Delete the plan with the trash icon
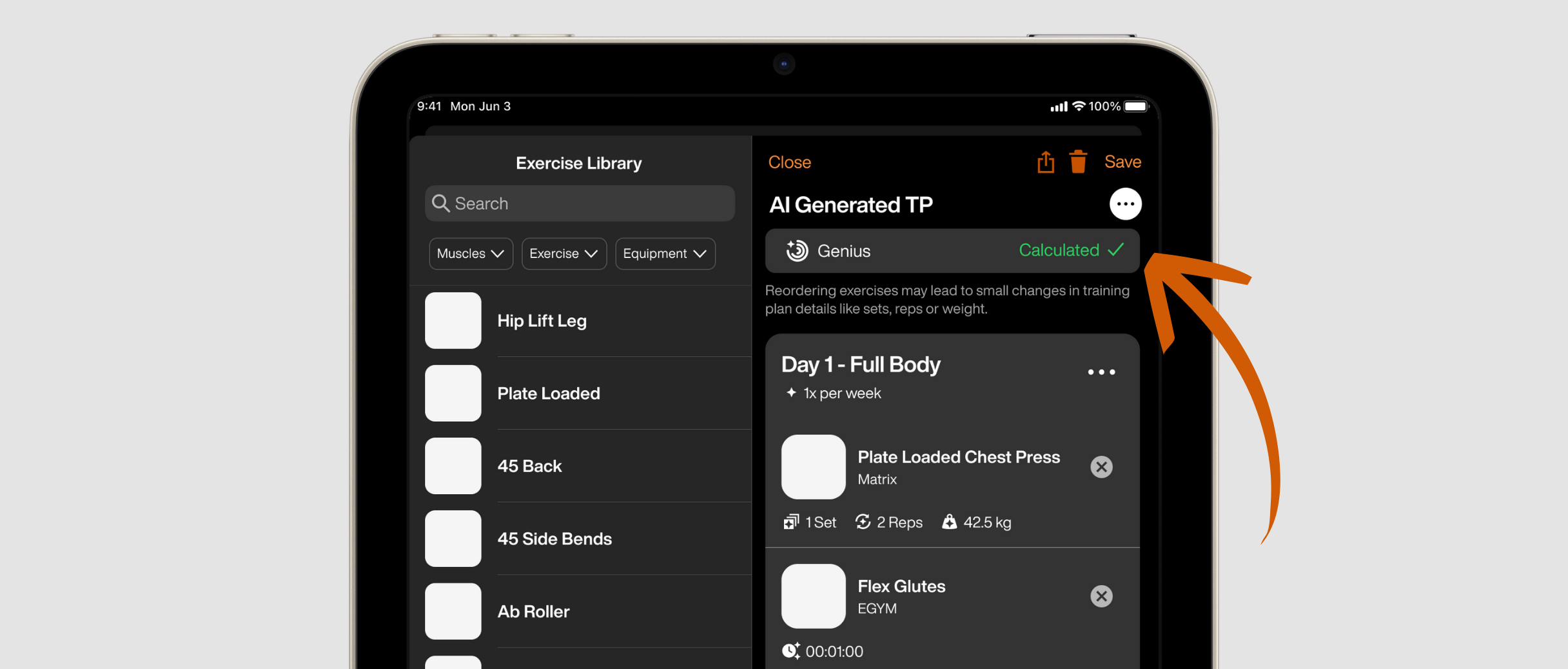 click(1078, 162)
